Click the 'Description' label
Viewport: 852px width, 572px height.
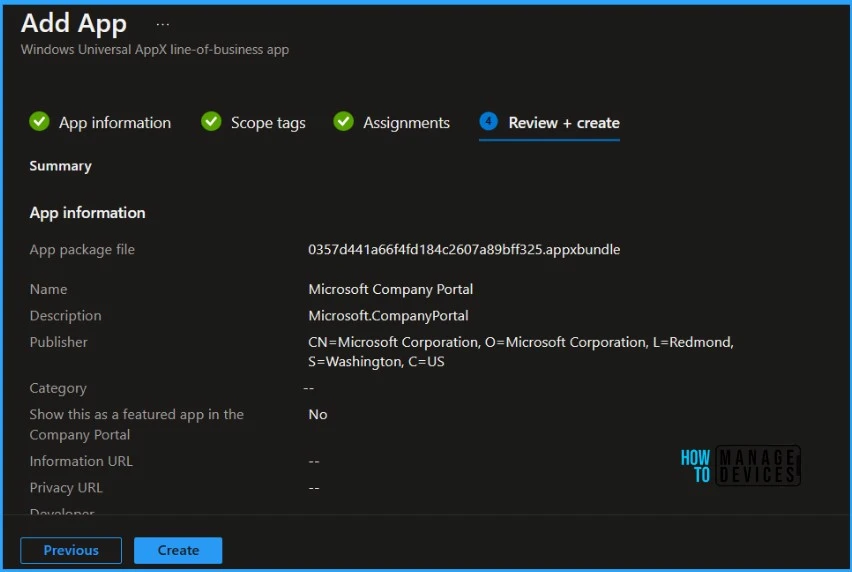coord(65,316)
